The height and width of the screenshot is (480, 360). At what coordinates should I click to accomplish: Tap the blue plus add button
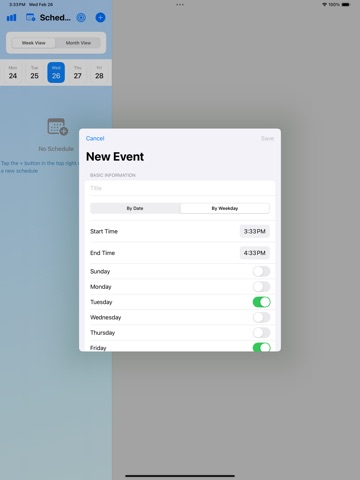(100, 18)
